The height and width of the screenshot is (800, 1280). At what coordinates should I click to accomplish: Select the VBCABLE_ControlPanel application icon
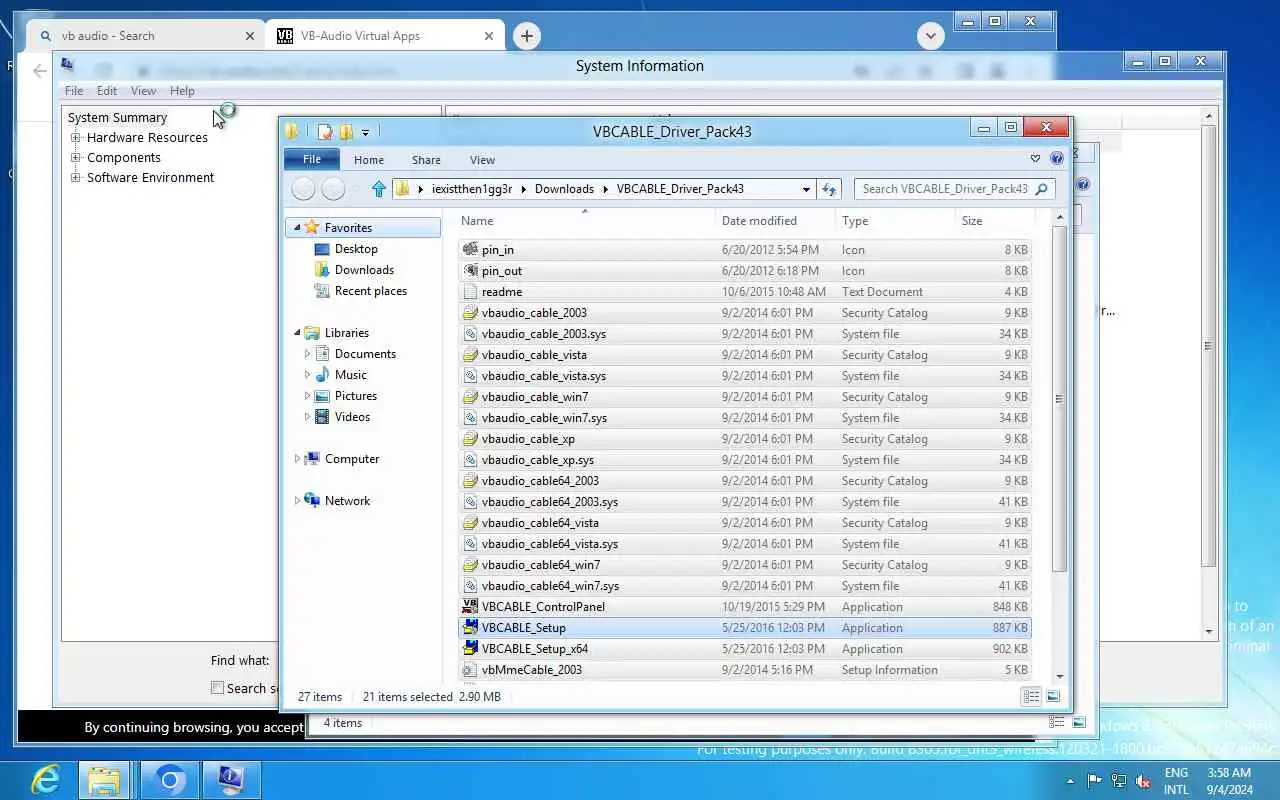point(470,607)
